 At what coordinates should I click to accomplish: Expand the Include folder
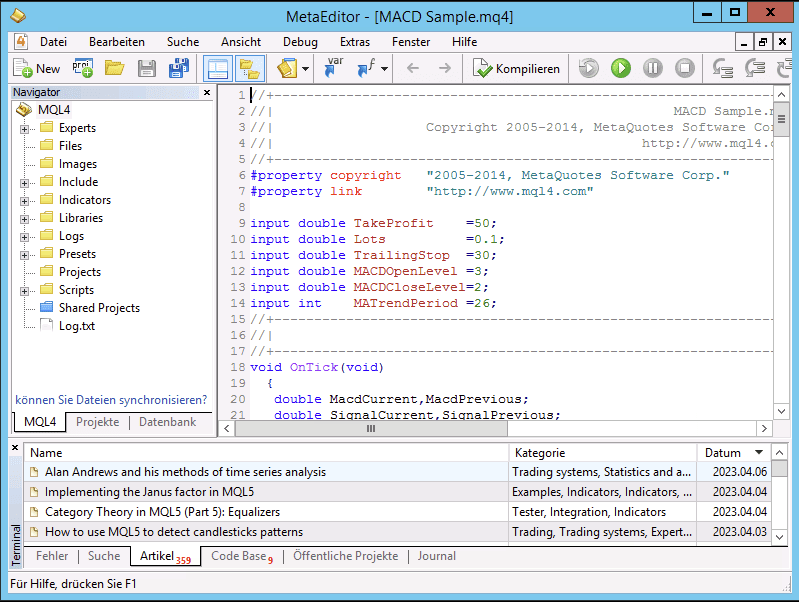pos(24,183)
